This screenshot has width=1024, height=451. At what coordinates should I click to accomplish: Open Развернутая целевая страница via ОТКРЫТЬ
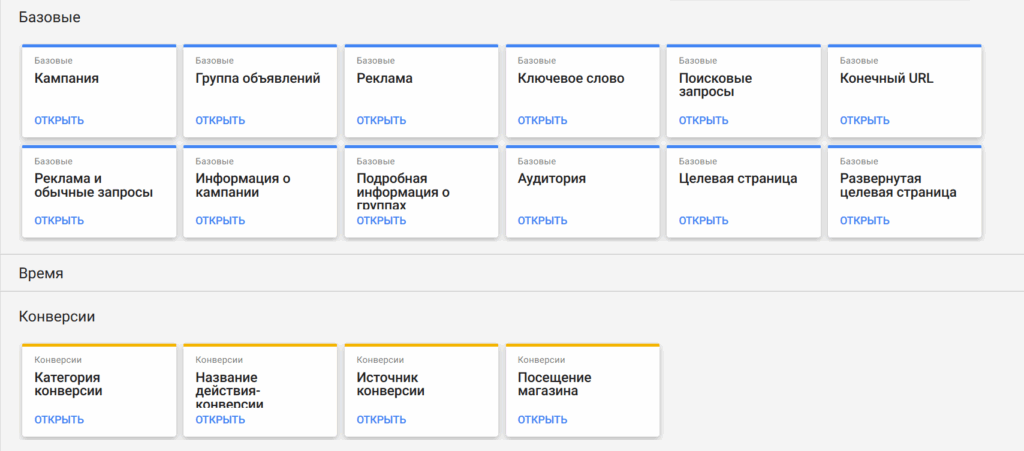864,221
